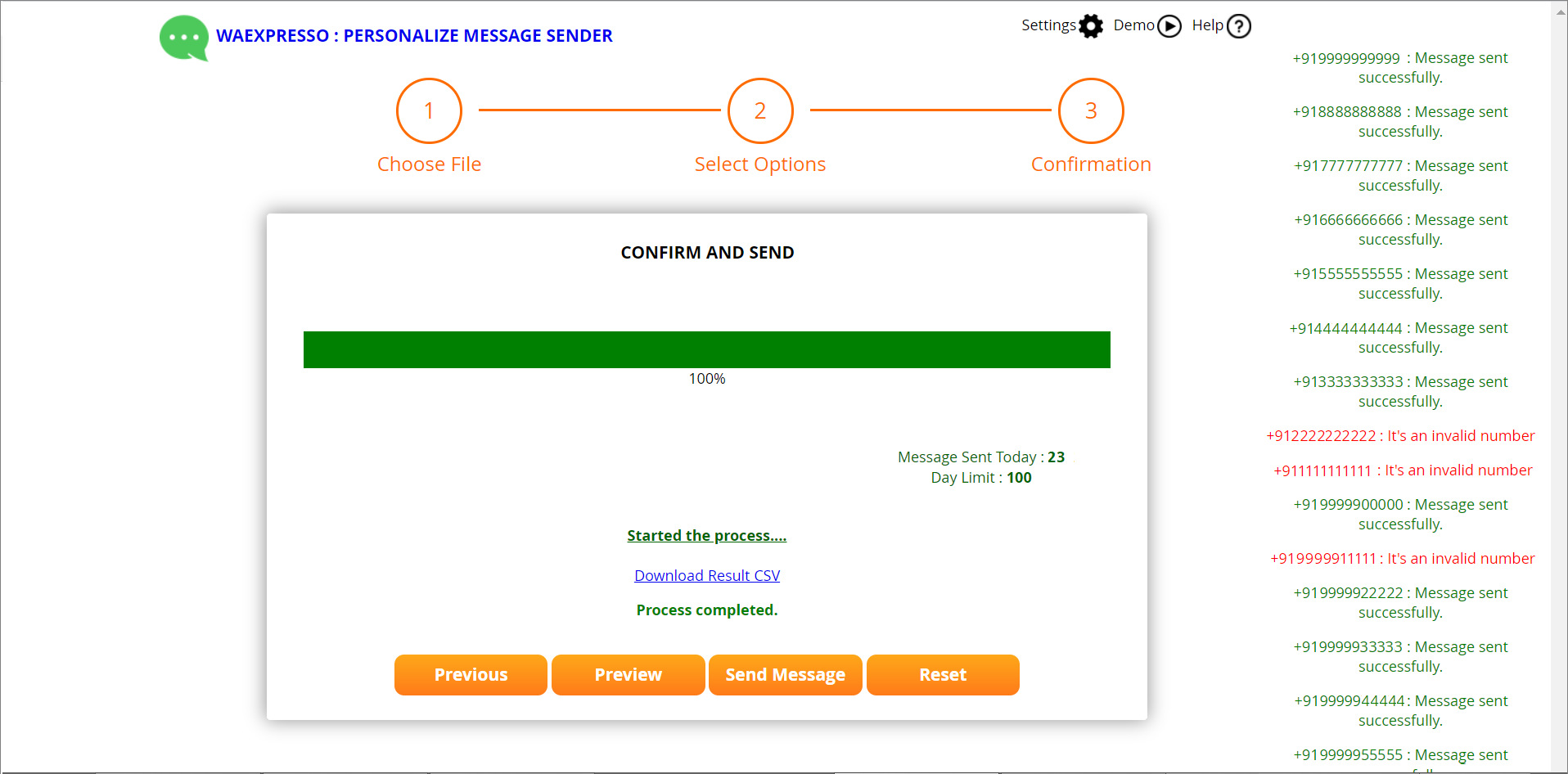Click the Started the process text
1568x774 pixels.
click(x=706, y=536)
